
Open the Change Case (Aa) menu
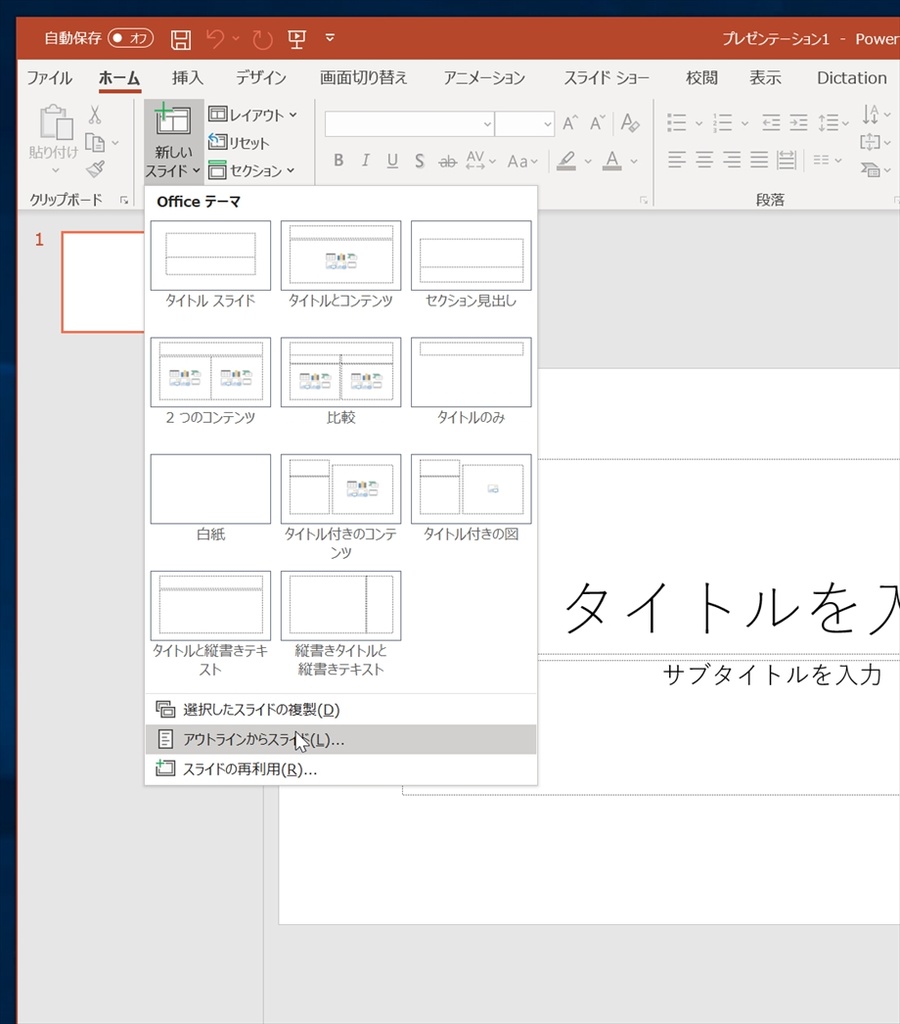click(522, 161)
